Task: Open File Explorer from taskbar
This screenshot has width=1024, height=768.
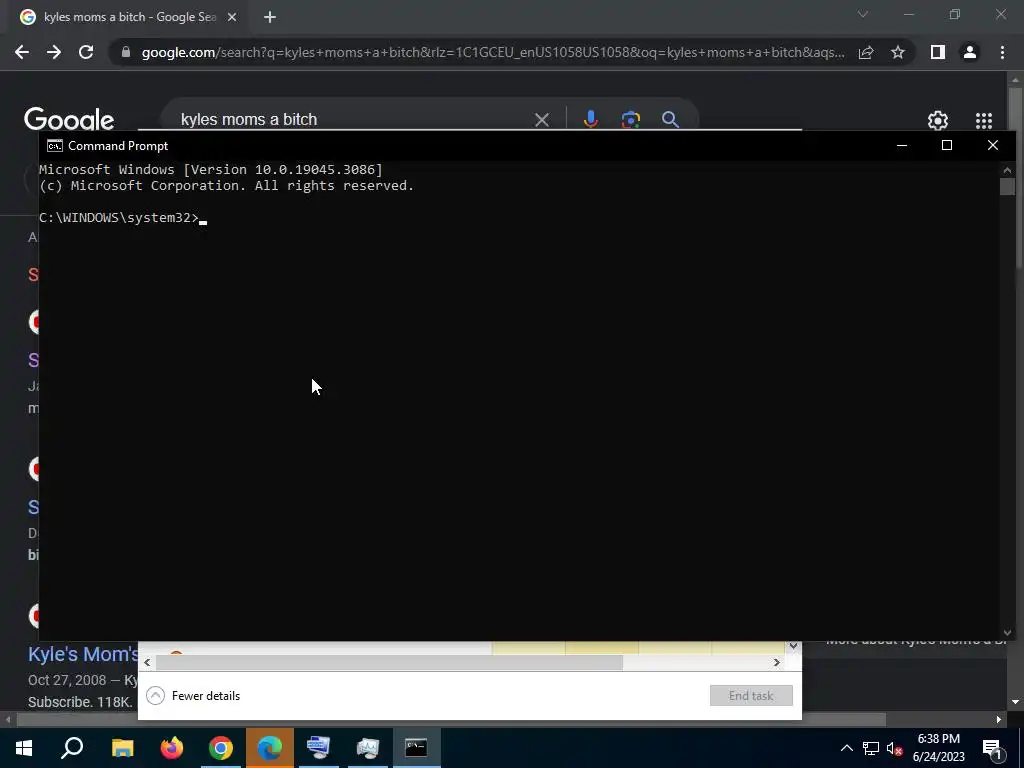Action: tap(122, 748)
